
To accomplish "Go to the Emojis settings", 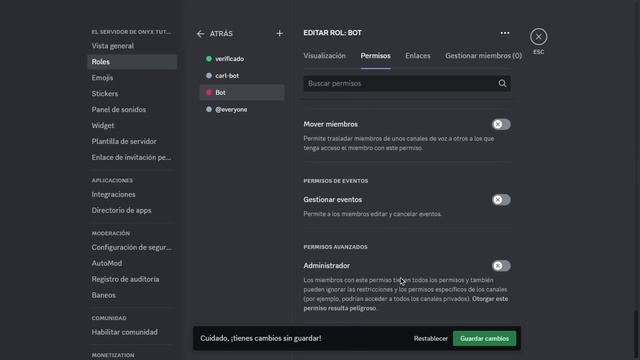I will pos(132,78).
